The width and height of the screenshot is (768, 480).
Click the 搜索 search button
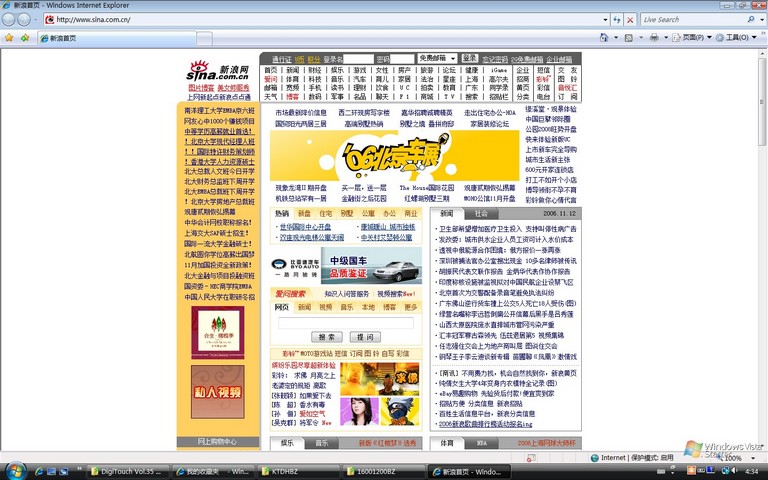[327, 337]
